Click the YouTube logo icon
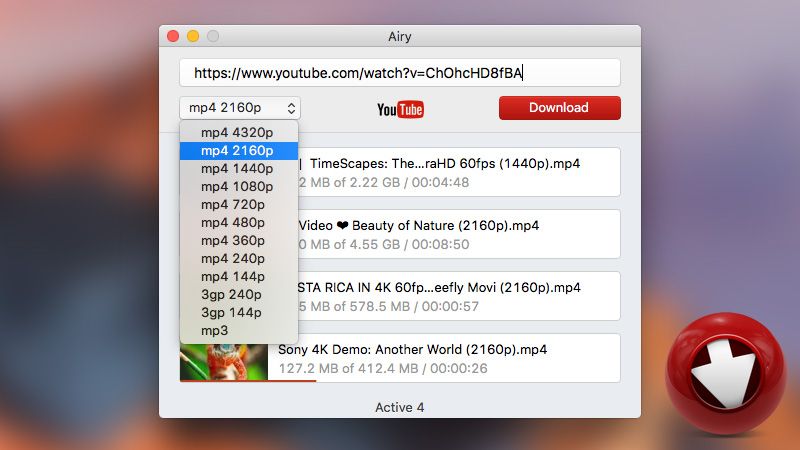 click(400, 109)
